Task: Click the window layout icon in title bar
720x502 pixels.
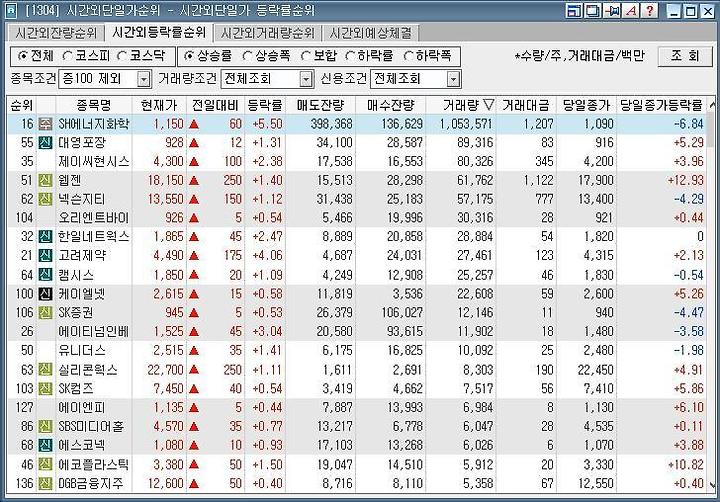Action: point(574,11)
